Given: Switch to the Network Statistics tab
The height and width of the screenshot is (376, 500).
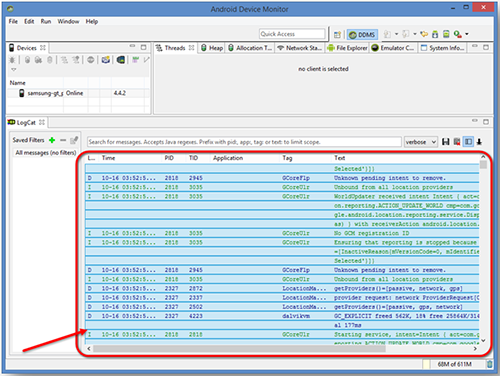Looking at the screenshot, I should 299,48.
